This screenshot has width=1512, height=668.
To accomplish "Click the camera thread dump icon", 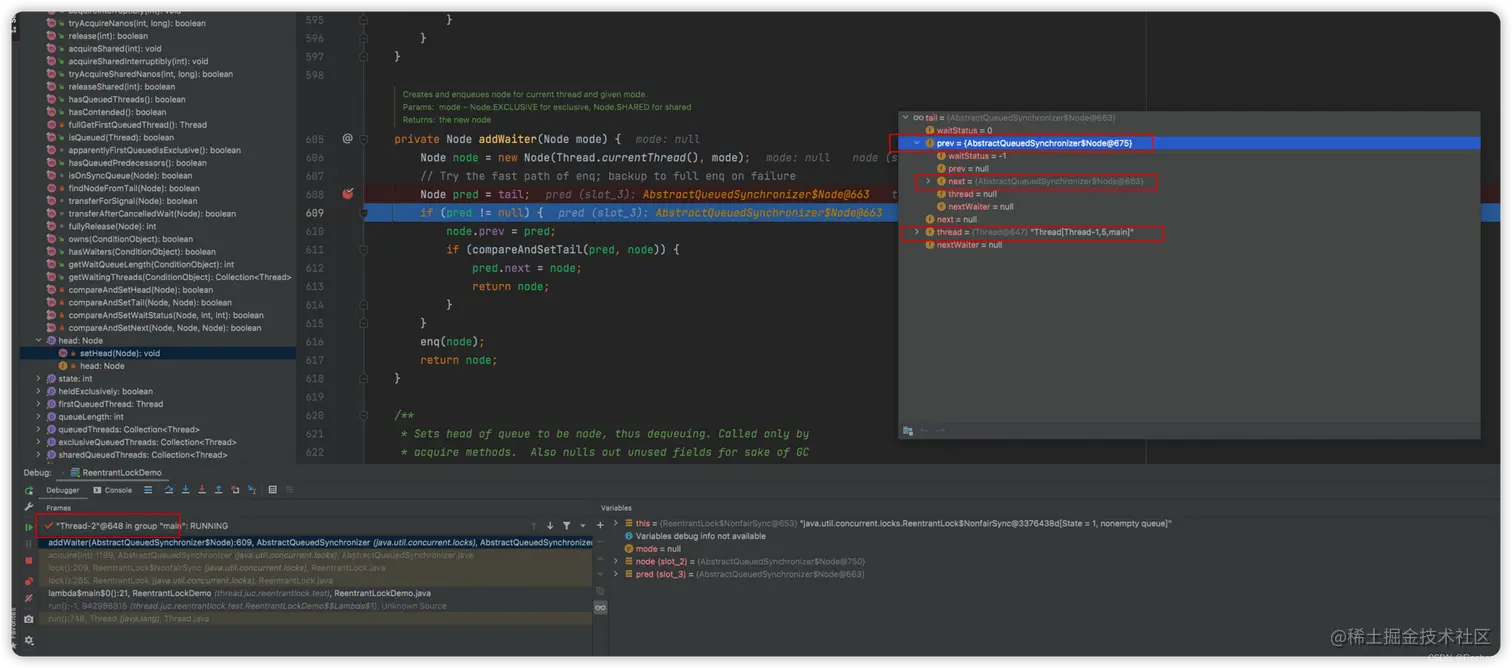I will pyautogui.click(x=28, y=620).
